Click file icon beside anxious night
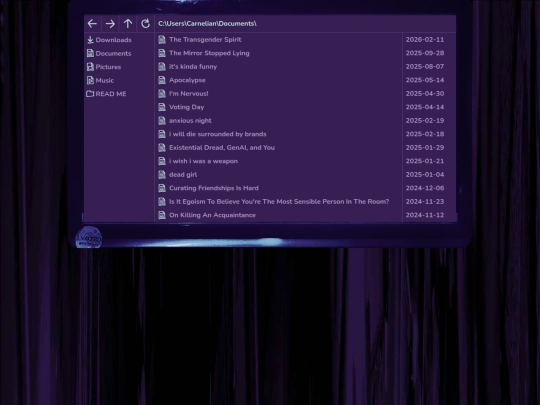Viewport: 540px width, 405px height. tap(162, 121)
